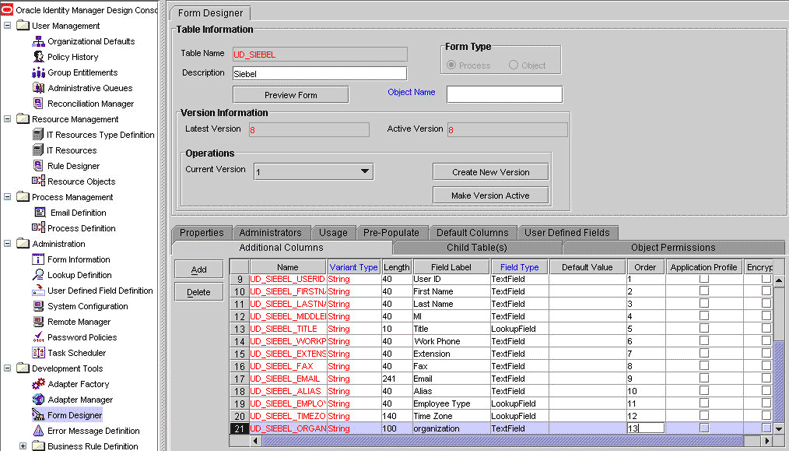Open the Object Name lookup link
The width and height of the screenshot is (789, 451).
point(411,92)
